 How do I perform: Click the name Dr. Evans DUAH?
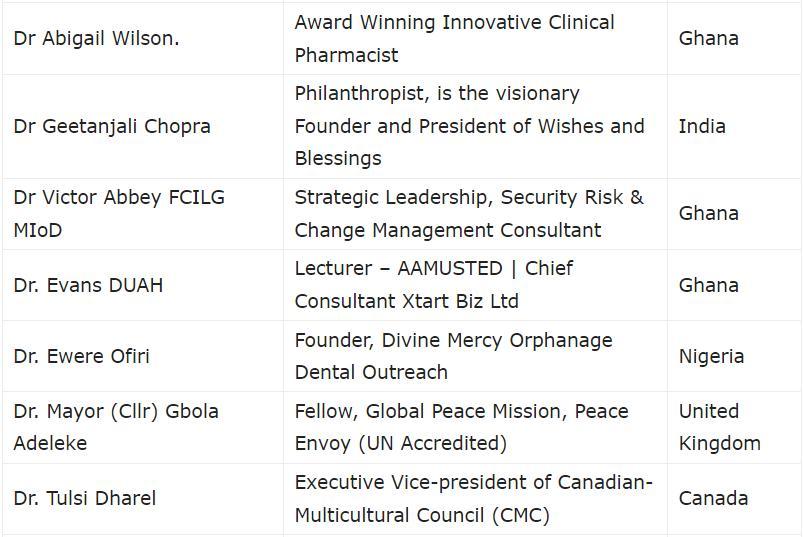(88, 285)
